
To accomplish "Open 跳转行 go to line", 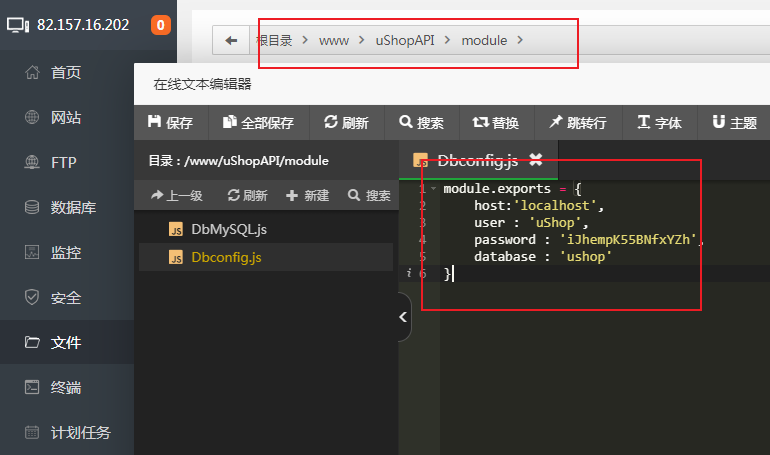I will click(578, 123).
